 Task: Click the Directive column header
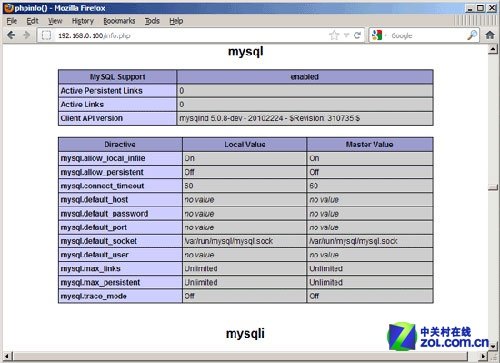point(120,144)
